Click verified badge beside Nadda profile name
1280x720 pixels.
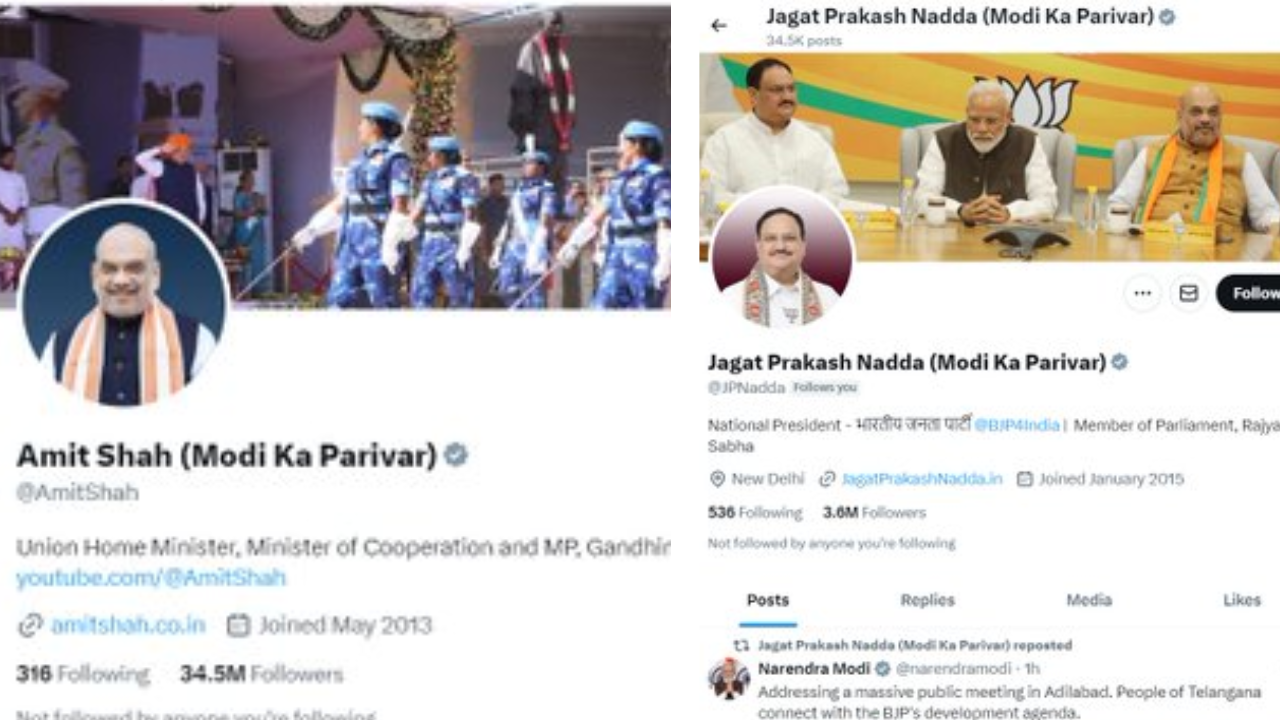1119,362
